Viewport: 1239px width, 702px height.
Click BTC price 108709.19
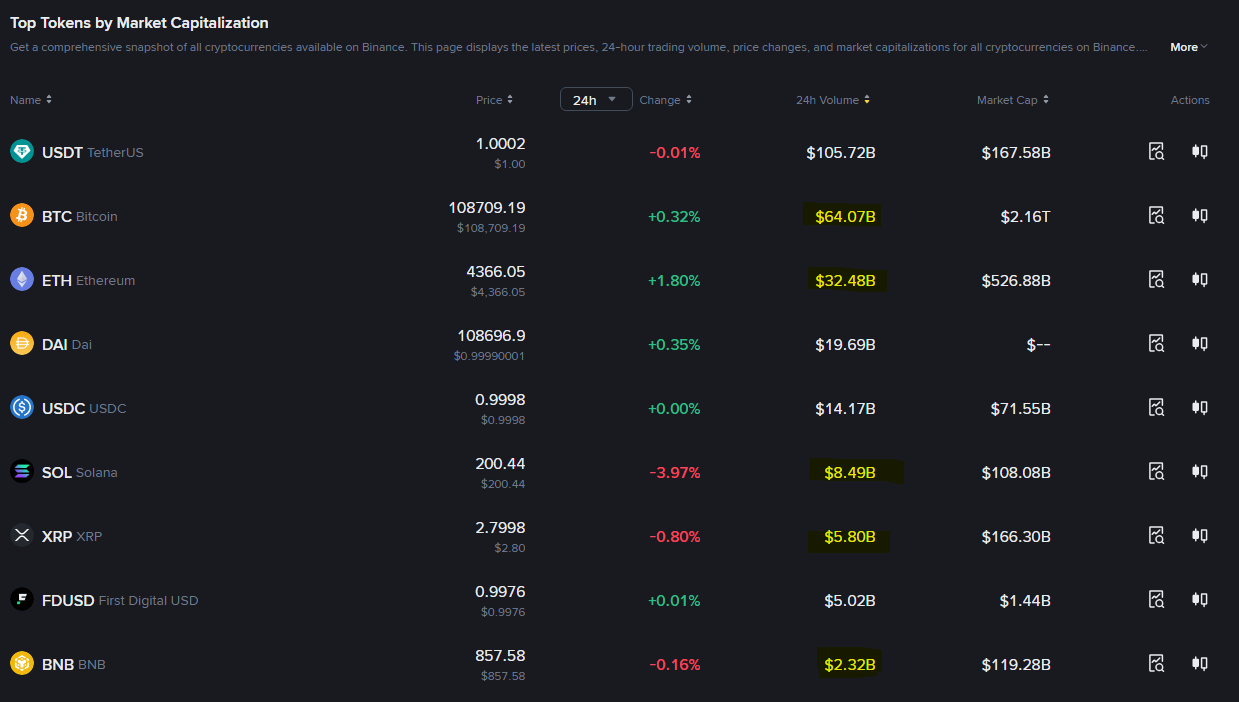(487, 208)
